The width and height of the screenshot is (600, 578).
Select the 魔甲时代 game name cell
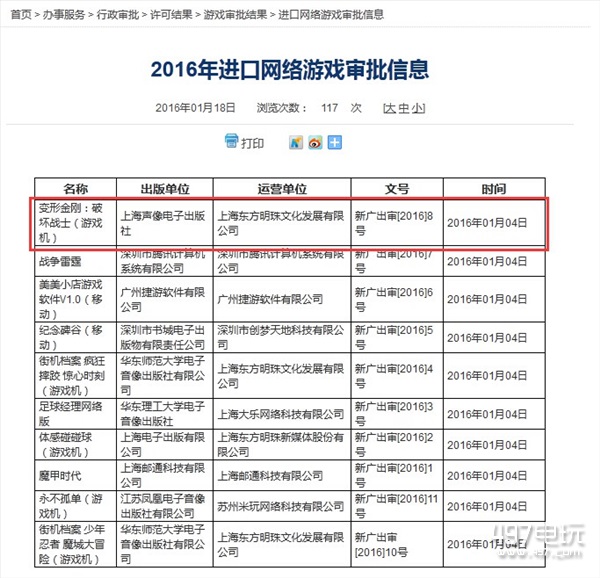[75, 475]
